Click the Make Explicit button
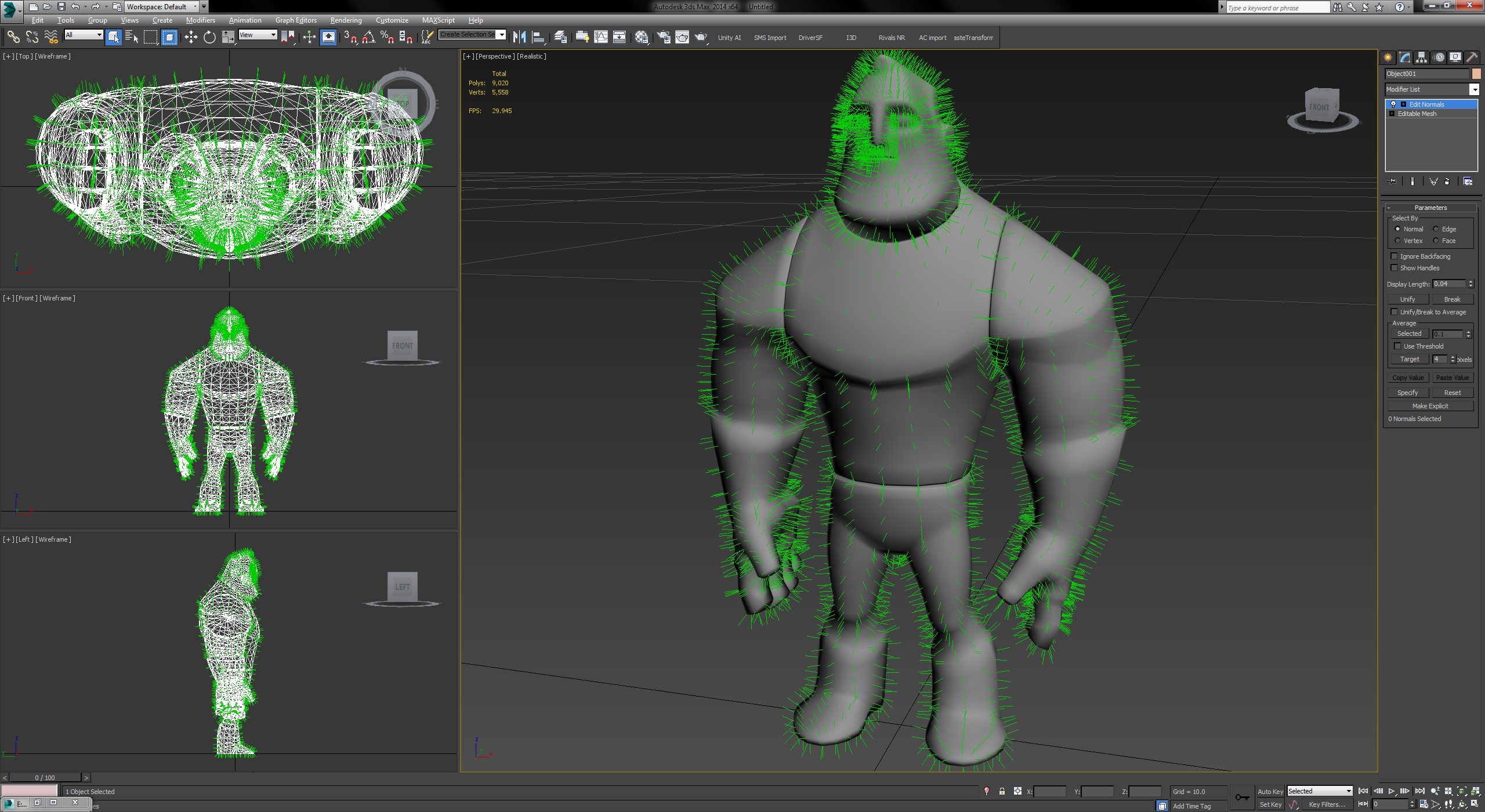The width and height of the screenshot is (1485, 812). coord(1430,406)
